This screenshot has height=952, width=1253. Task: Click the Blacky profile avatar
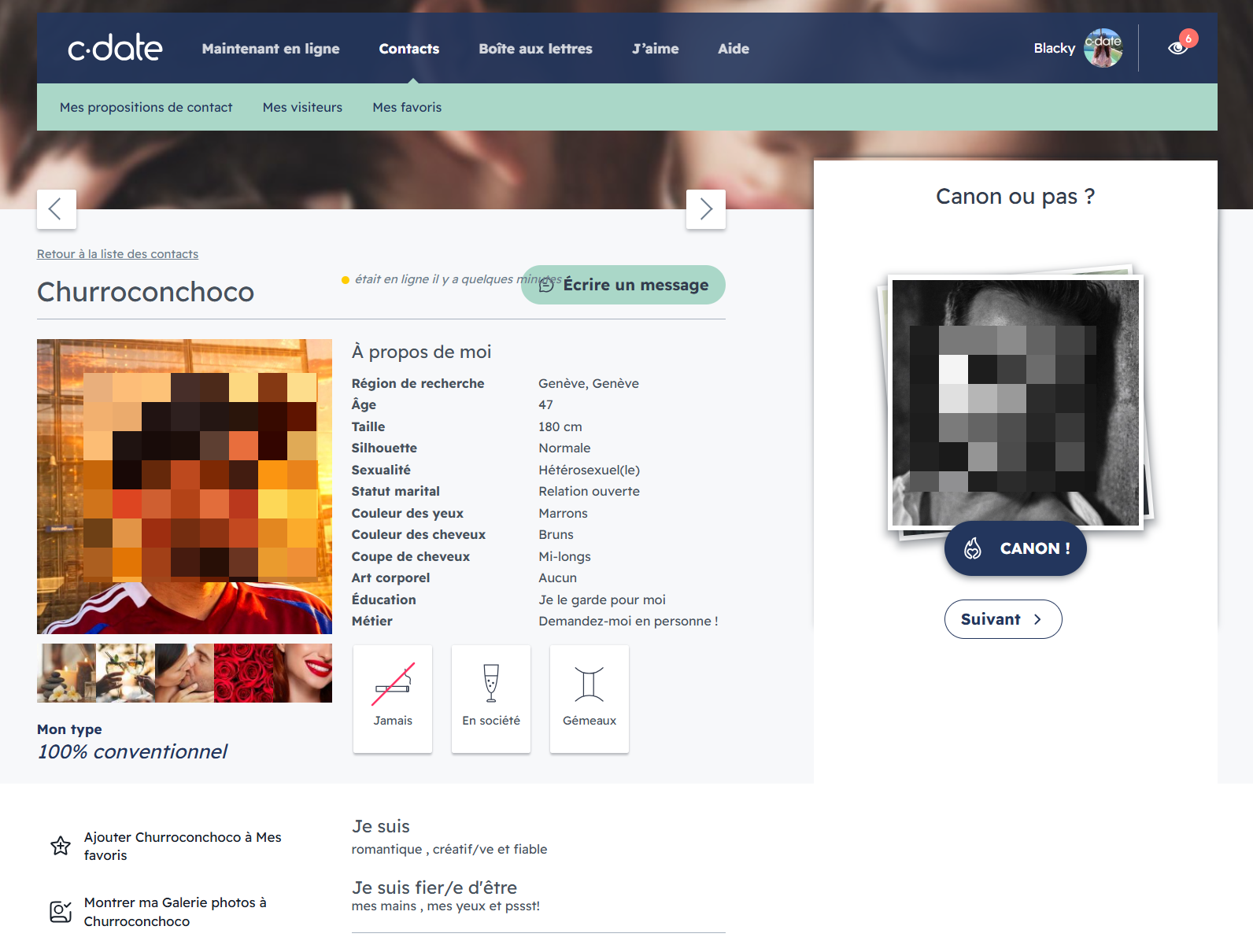[1103, 48]
